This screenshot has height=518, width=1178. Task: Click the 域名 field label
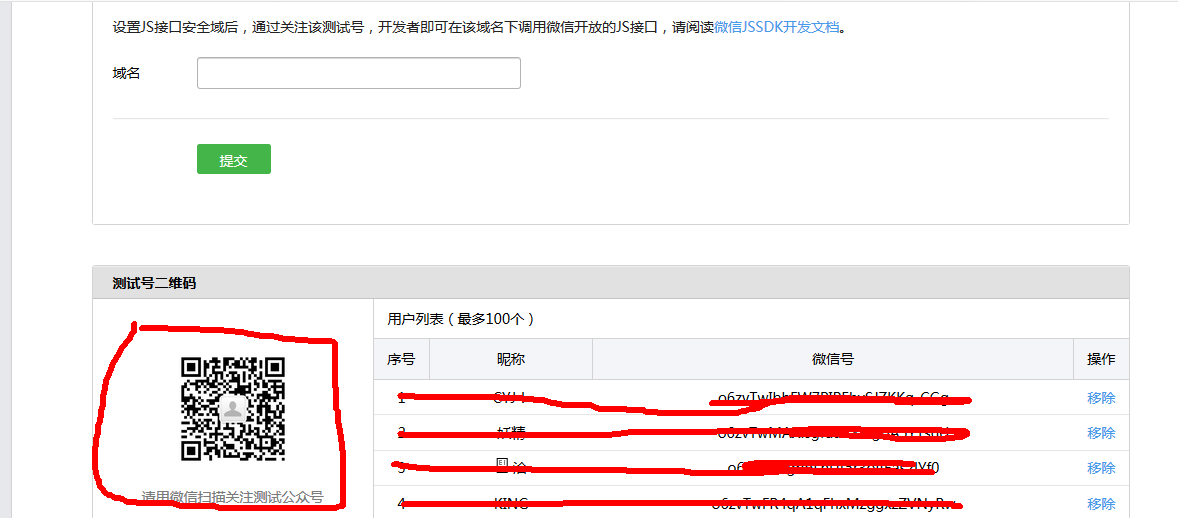tap(126, 73)
